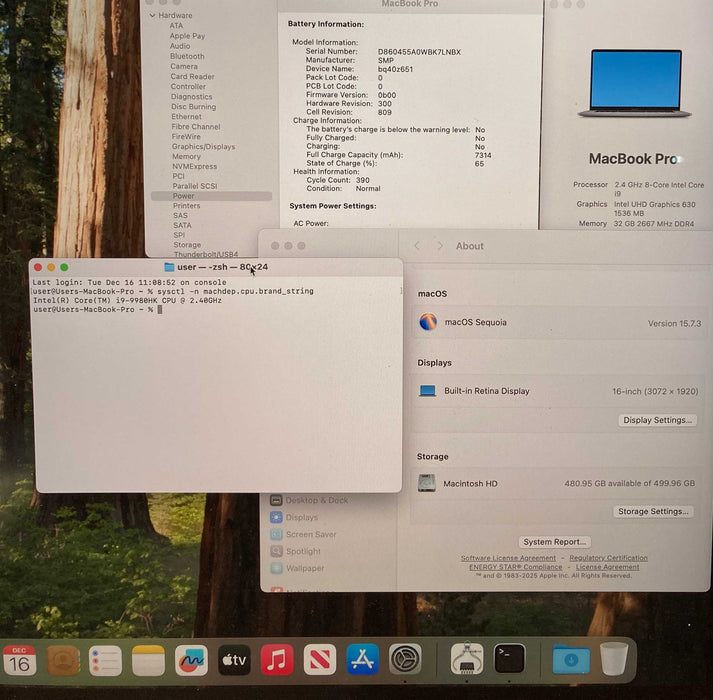Click the 'Version 15.7.3' text in About
The image size is (713, 700).
(674, 323)
